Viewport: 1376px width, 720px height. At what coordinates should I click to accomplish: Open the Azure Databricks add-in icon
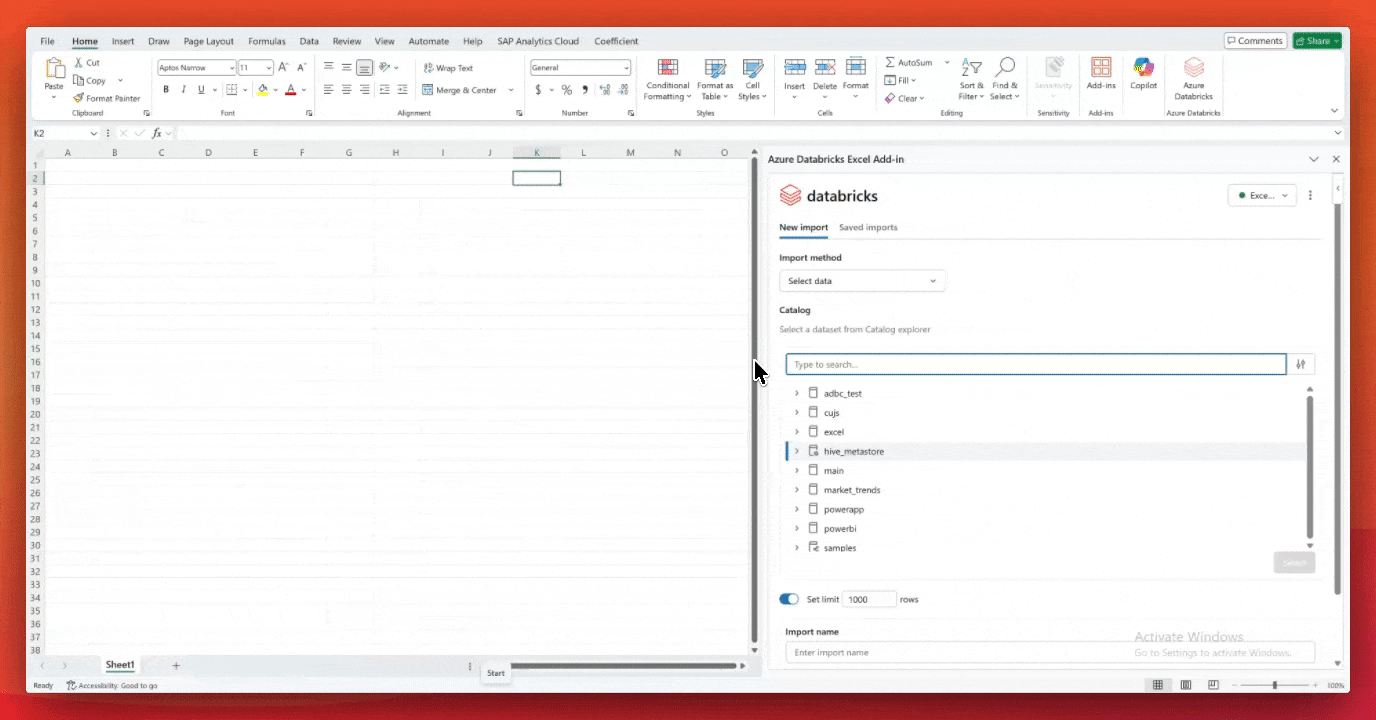pyautogui.click(x=1193, y=68)
